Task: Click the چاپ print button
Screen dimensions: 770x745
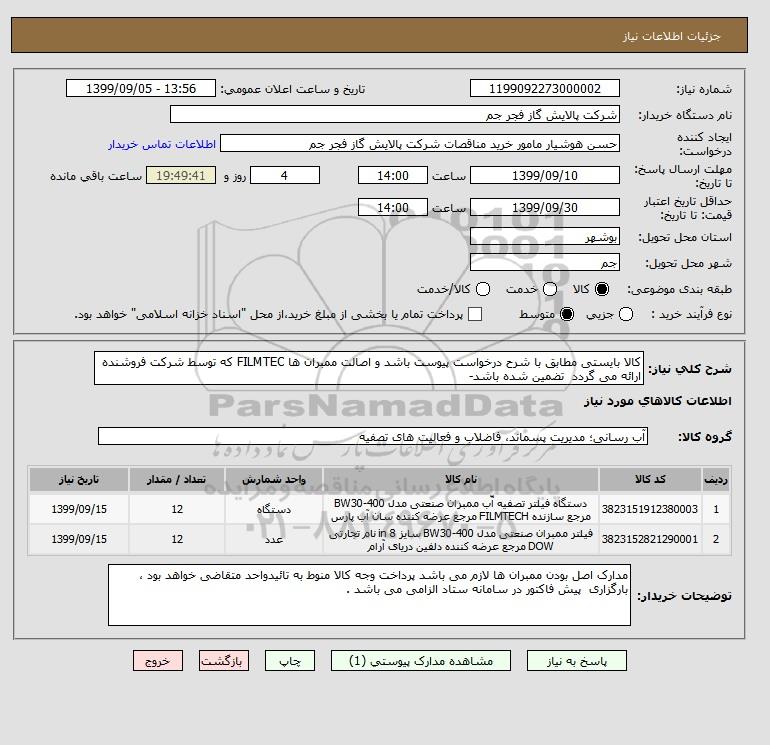Action: (290, 661)
